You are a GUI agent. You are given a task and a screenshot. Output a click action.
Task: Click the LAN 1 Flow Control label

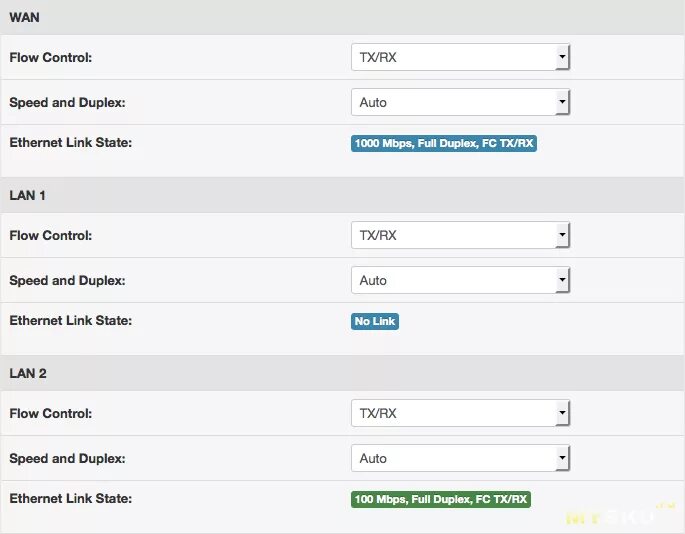50,236
